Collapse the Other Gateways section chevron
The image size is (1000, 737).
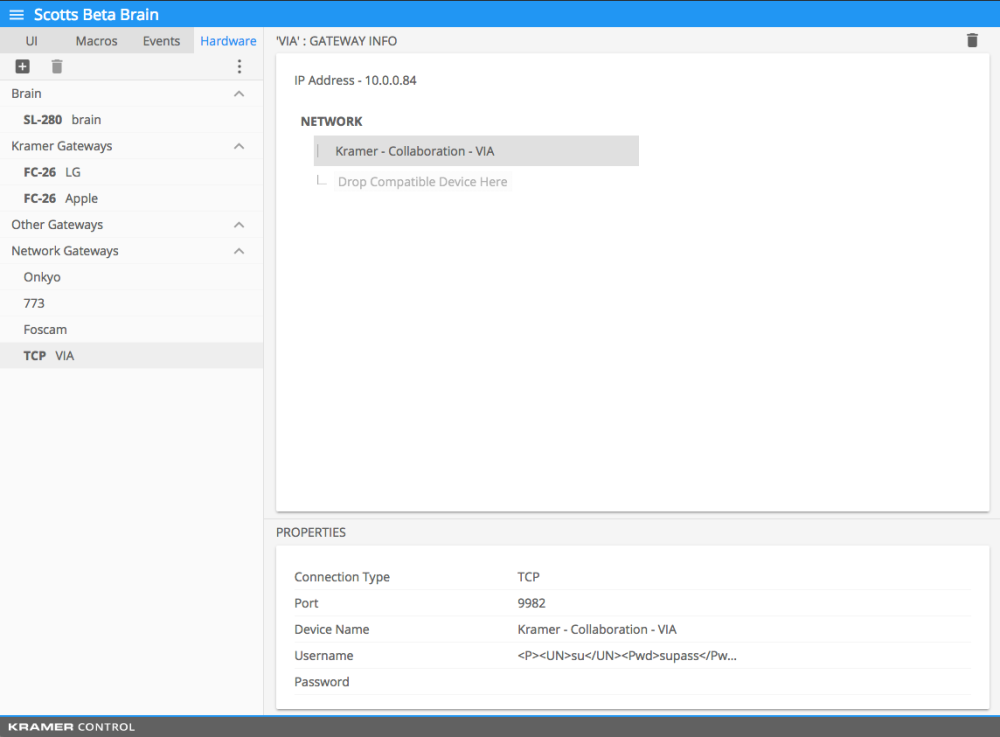point(239,224)
